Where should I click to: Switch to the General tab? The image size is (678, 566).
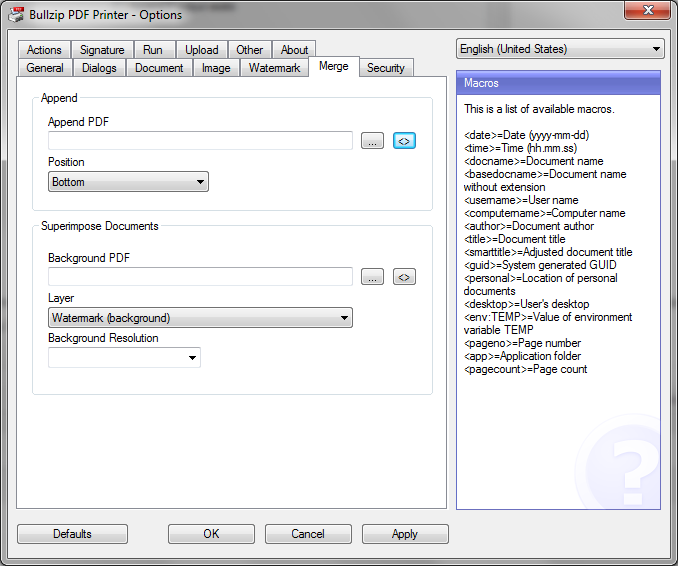coord(45,68)
